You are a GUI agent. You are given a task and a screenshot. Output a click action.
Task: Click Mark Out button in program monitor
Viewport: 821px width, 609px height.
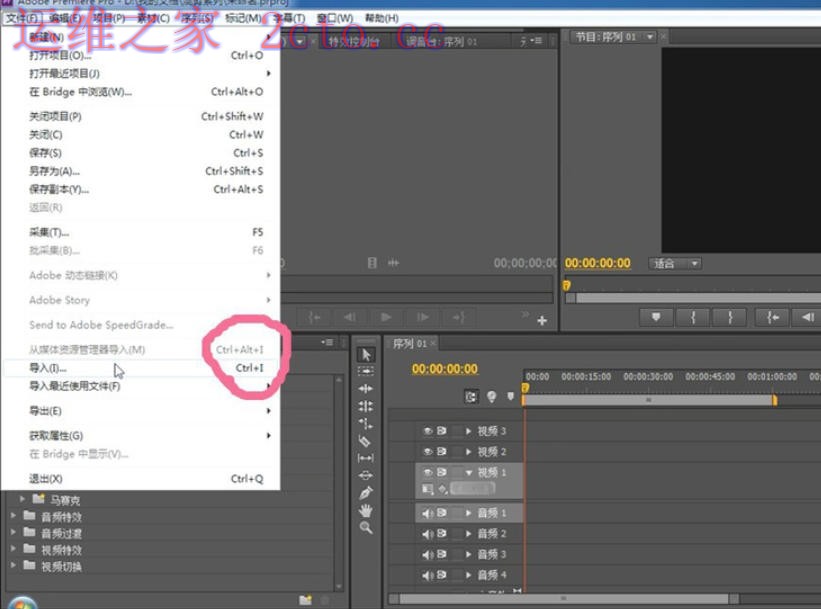point(729,317)
